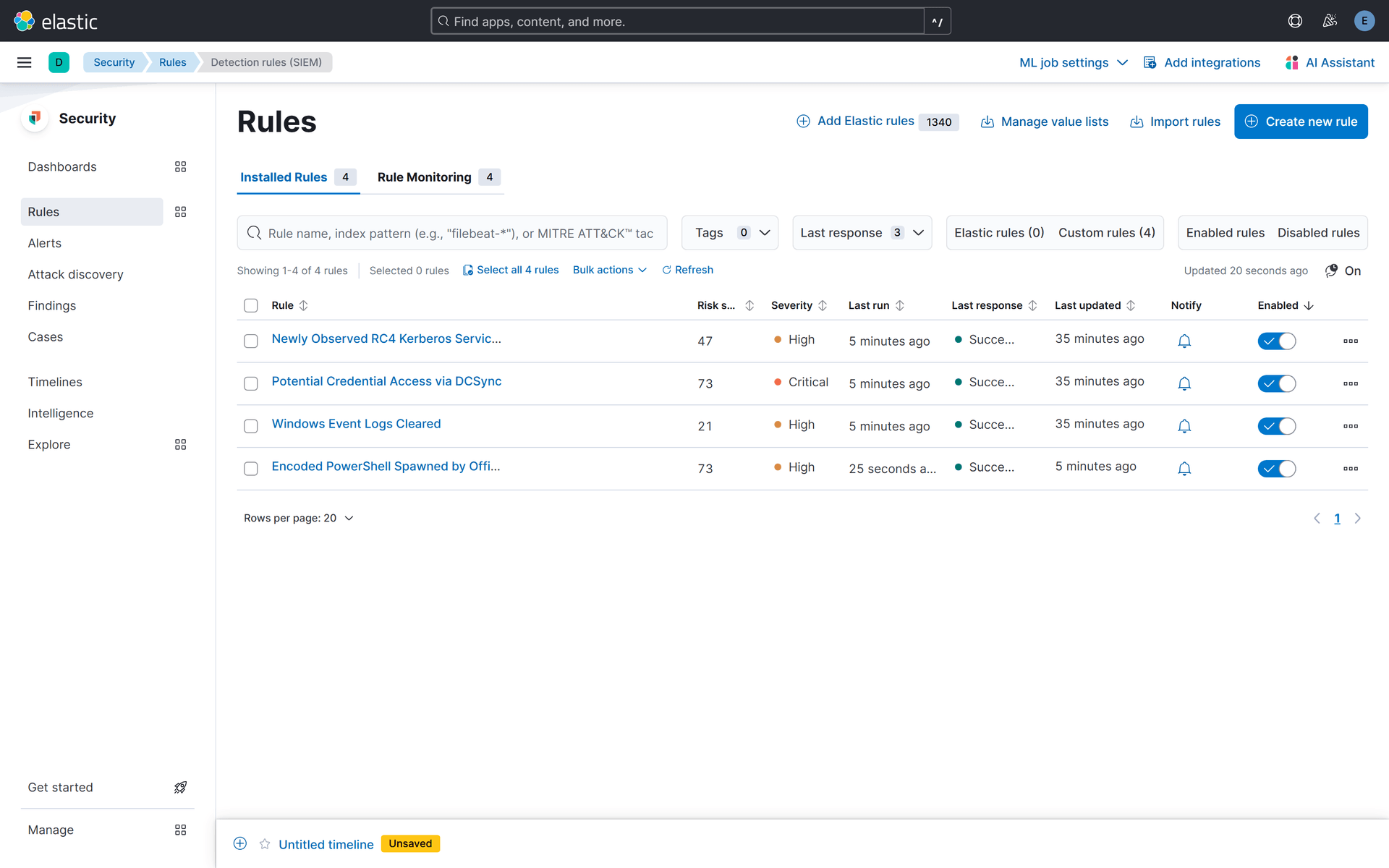
Task: Open the Bulk actions dropdown
Action: click(x=610, y=270)
